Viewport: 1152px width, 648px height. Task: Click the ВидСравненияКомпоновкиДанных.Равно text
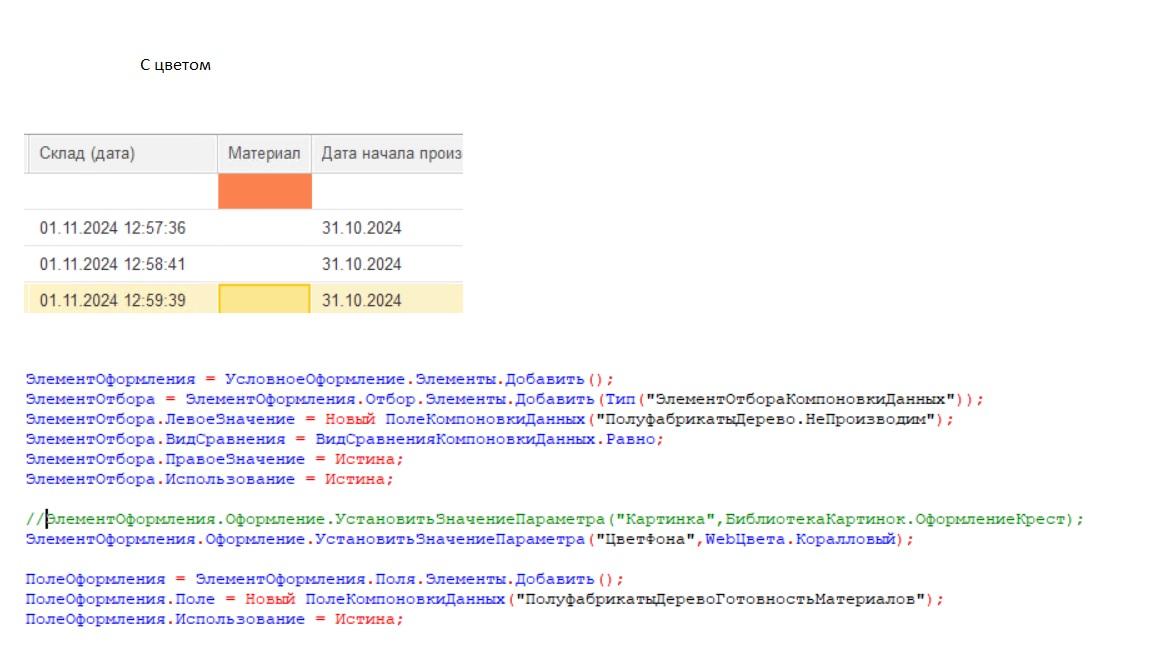click(x=489, y=439)
